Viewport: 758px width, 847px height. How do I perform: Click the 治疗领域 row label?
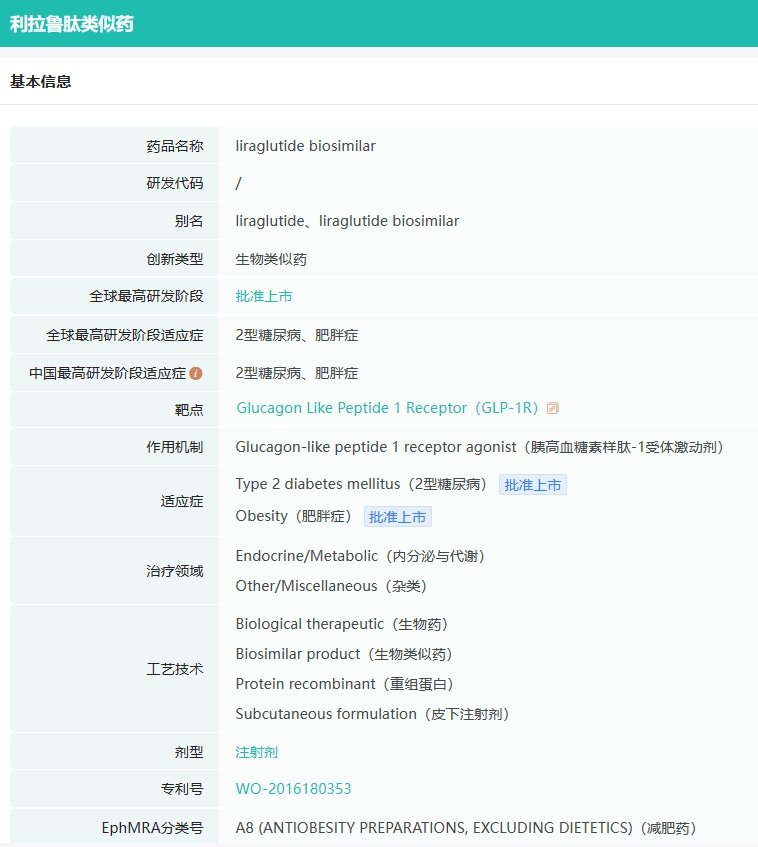[x=175, y=571]
